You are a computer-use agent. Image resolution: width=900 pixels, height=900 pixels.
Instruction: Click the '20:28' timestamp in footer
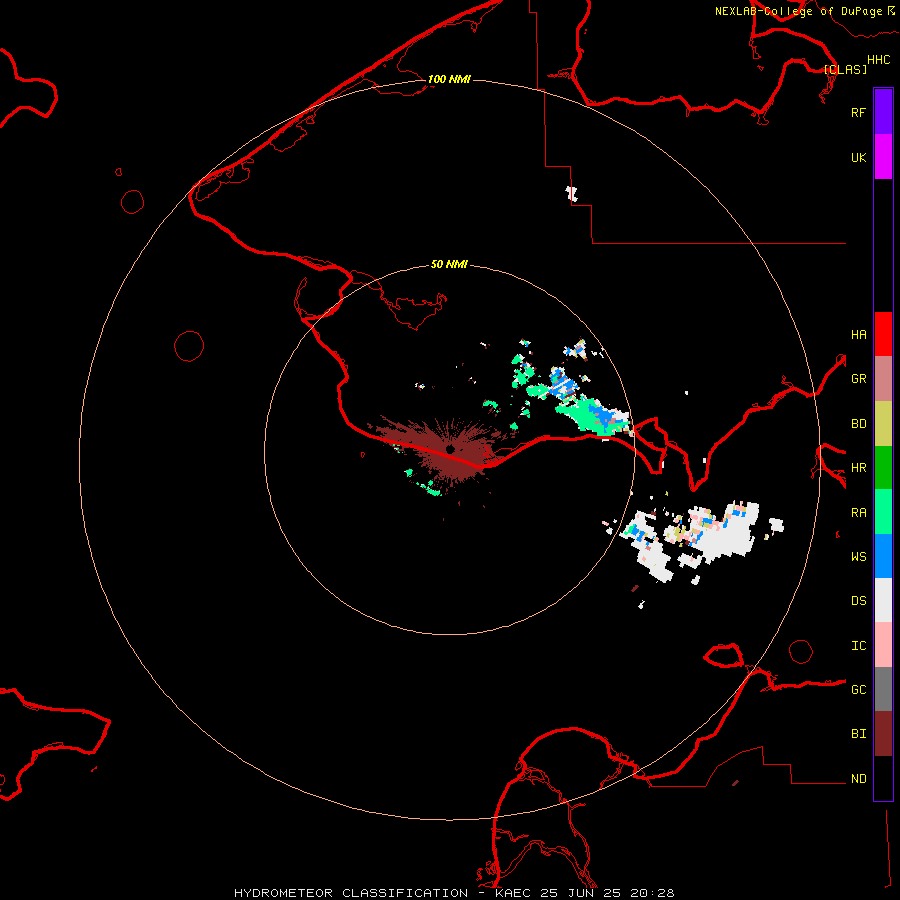tap(652, 893)
